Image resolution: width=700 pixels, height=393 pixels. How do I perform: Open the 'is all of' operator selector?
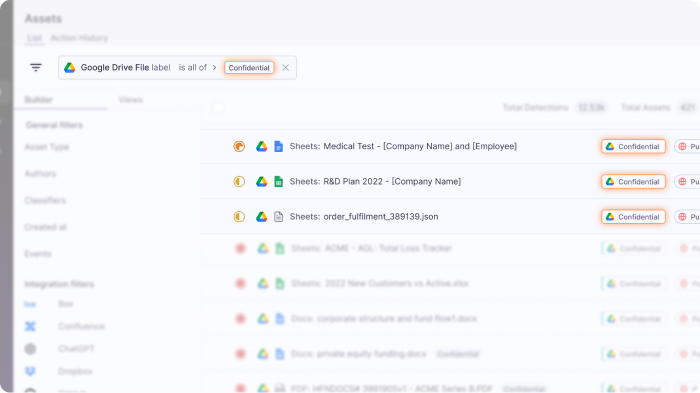tap(192, 67)
